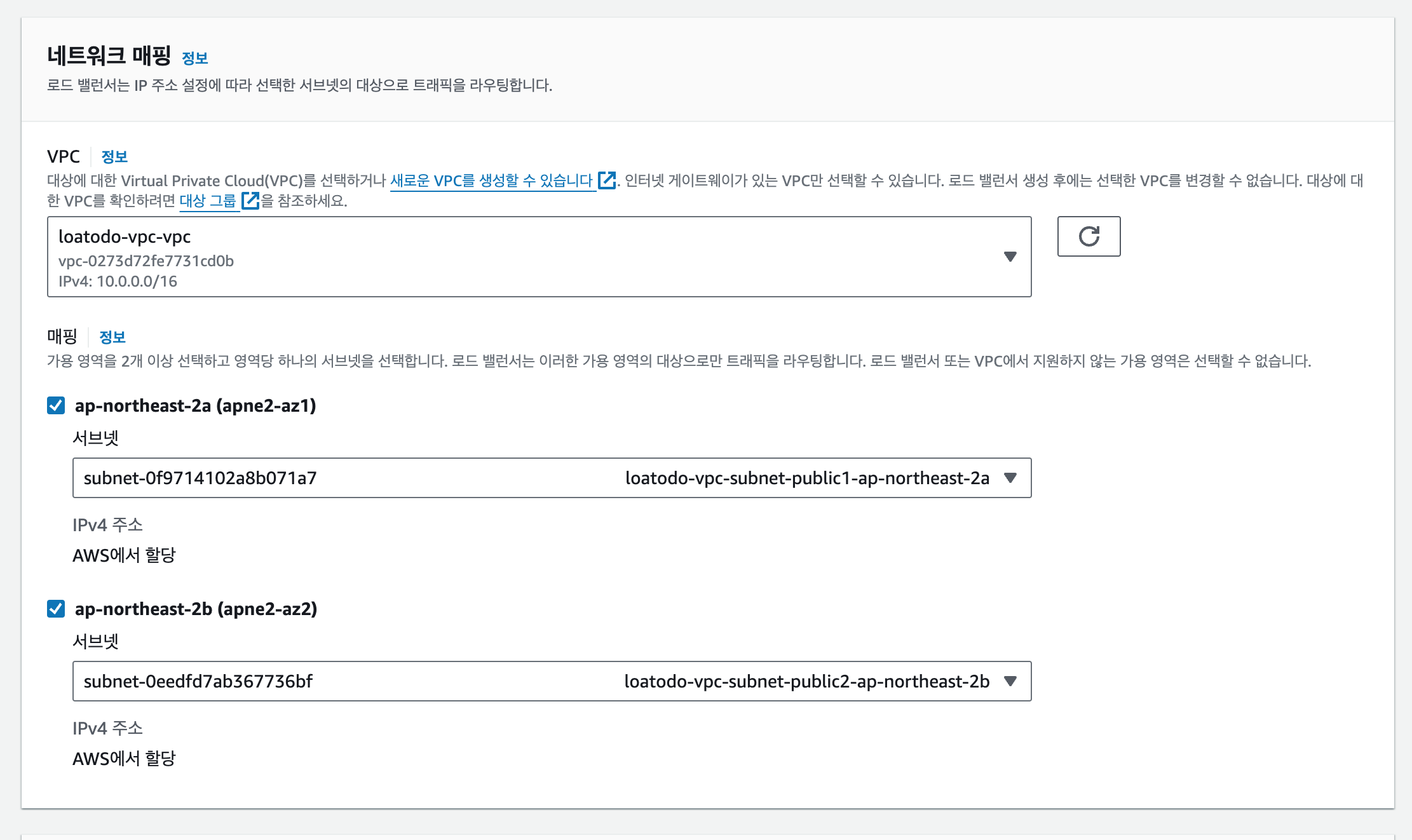Click arrow on ap-northeast-2b subnet selector
Screen dimensions: 1412x840
tap(1010, 681)
